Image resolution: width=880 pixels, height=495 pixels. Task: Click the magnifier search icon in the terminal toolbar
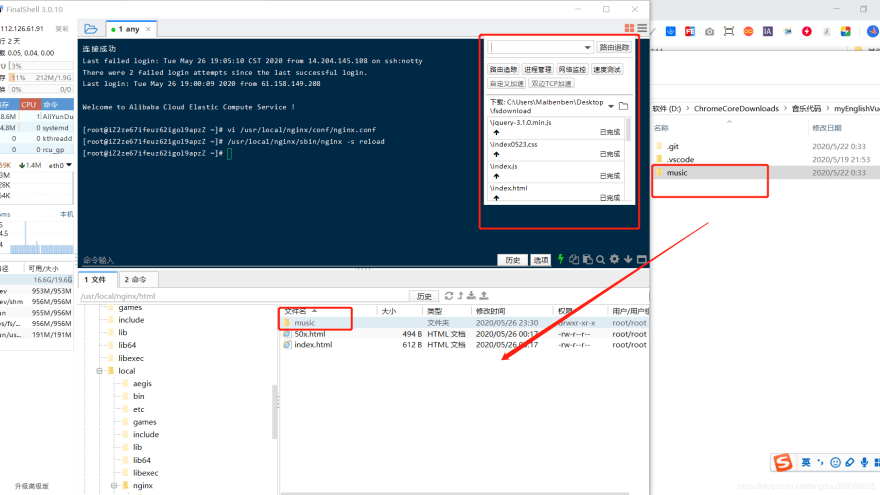(601, 259)
